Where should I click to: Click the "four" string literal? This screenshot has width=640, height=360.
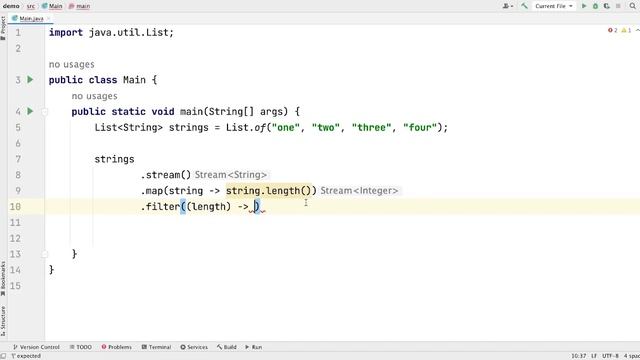[x=420, y=127]
